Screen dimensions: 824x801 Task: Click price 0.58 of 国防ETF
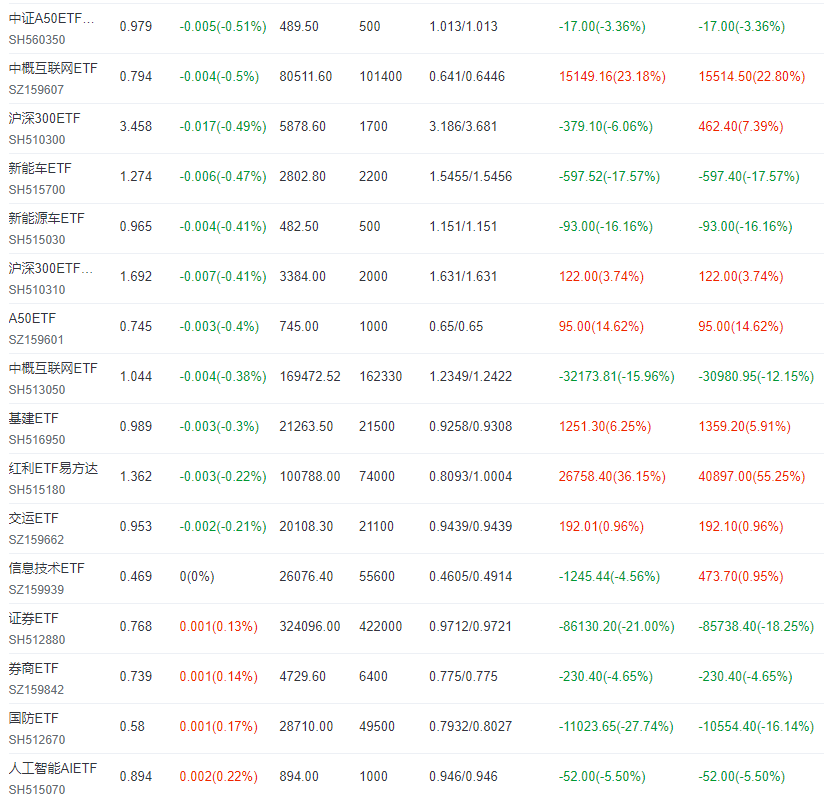tap(132, 726)
